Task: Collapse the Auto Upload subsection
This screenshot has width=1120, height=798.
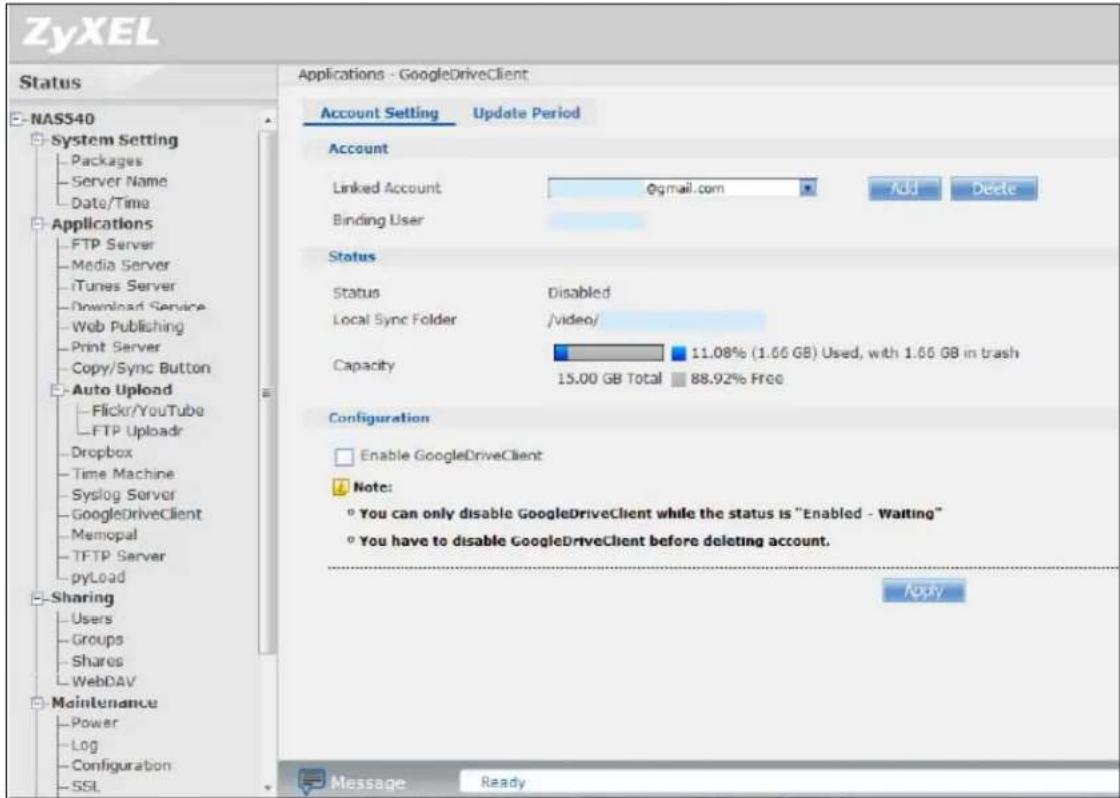Action: click(x=59, y=390)
